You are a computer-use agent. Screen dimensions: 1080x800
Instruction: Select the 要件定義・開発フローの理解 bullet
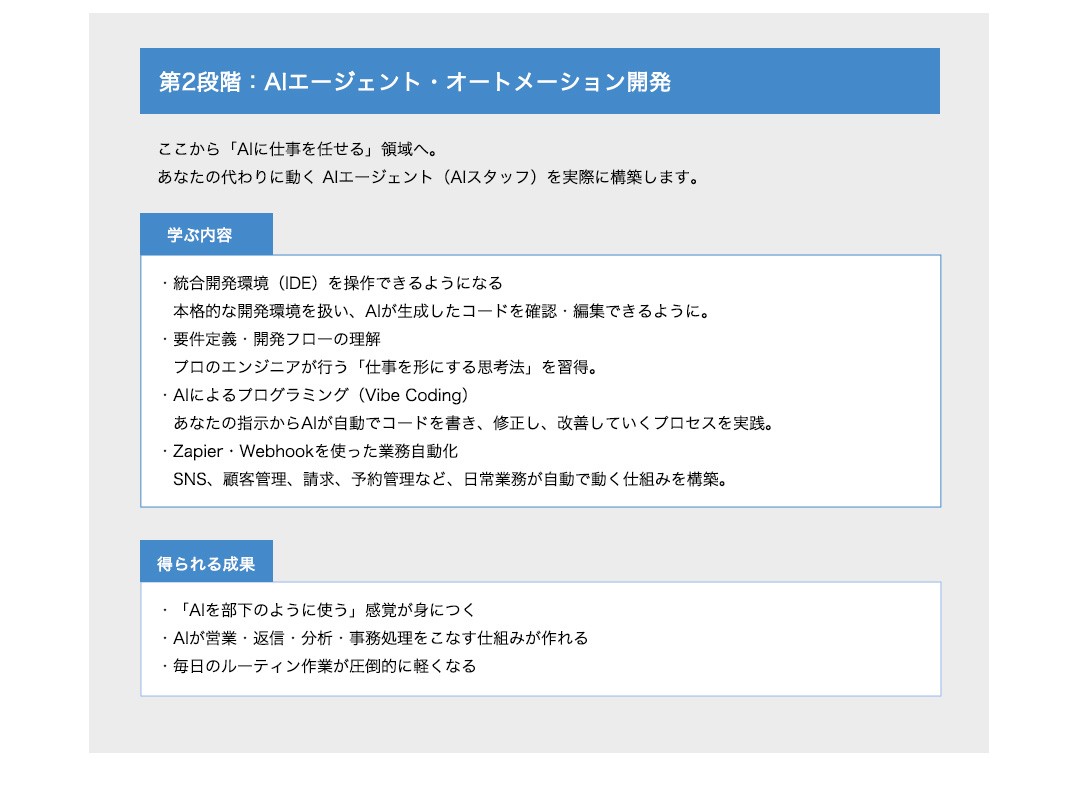coord(277,339)
